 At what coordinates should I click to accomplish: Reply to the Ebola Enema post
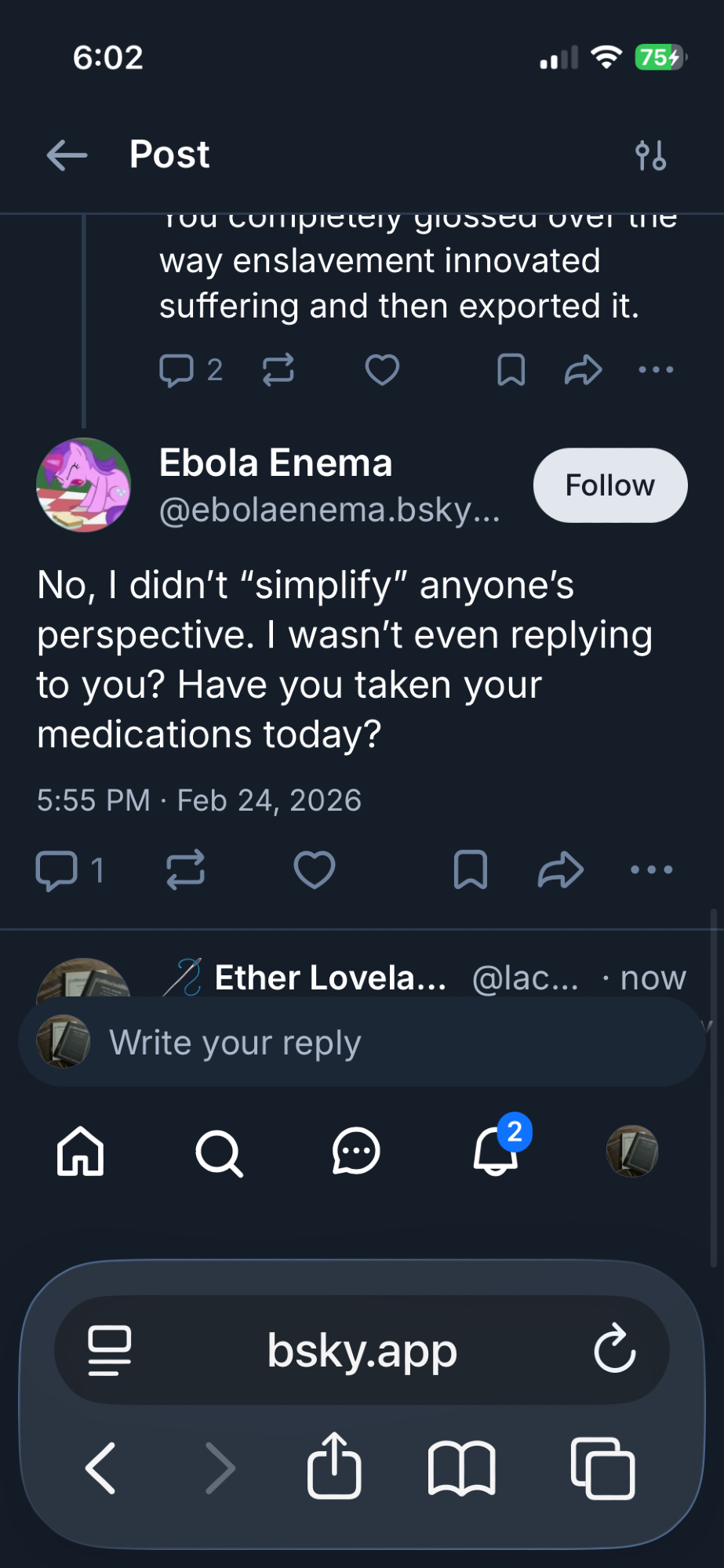tap(57, 869)
